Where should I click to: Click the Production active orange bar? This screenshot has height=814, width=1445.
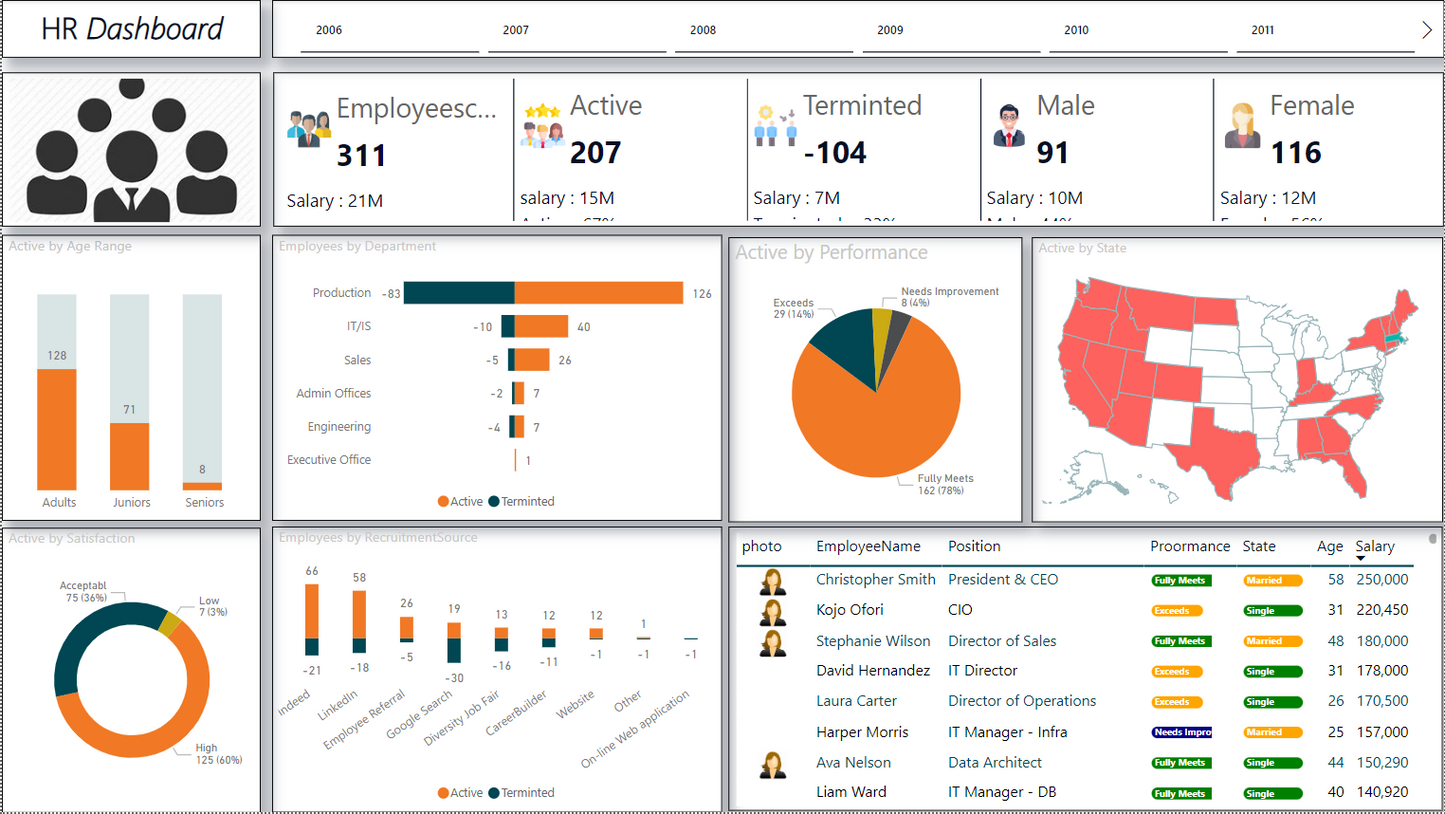click(x=598, y=293)
